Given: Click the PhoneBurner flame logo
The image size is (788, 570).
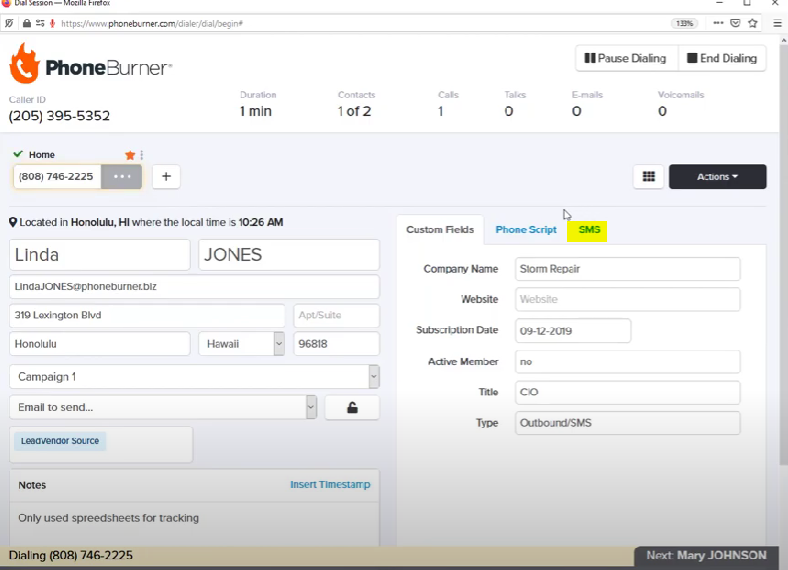Looking at the screenshot, I should tap(24, 63).
